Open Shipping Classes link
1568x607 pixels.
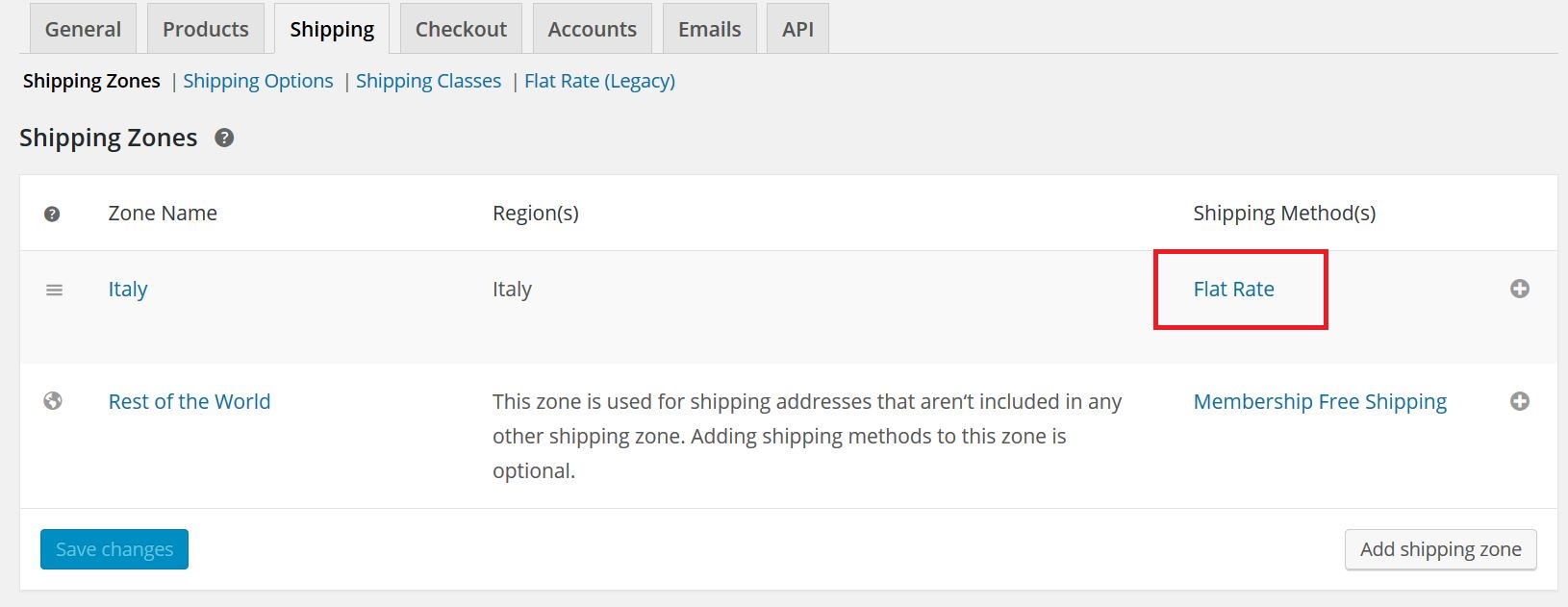click(428, 81)
